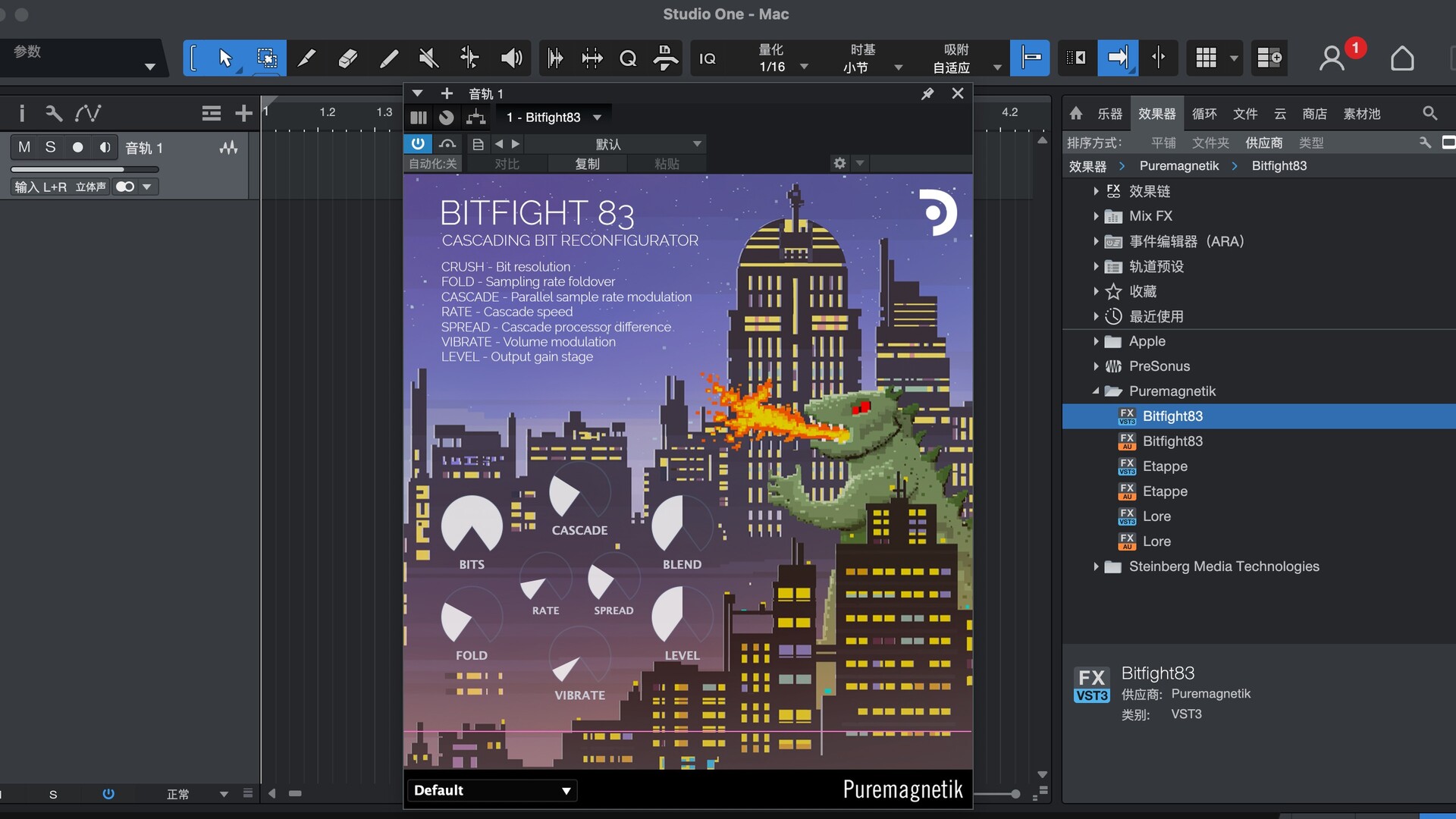1456x819 pixels.
Task: Select the Listen speaker tool
Action: coord(511,58)
